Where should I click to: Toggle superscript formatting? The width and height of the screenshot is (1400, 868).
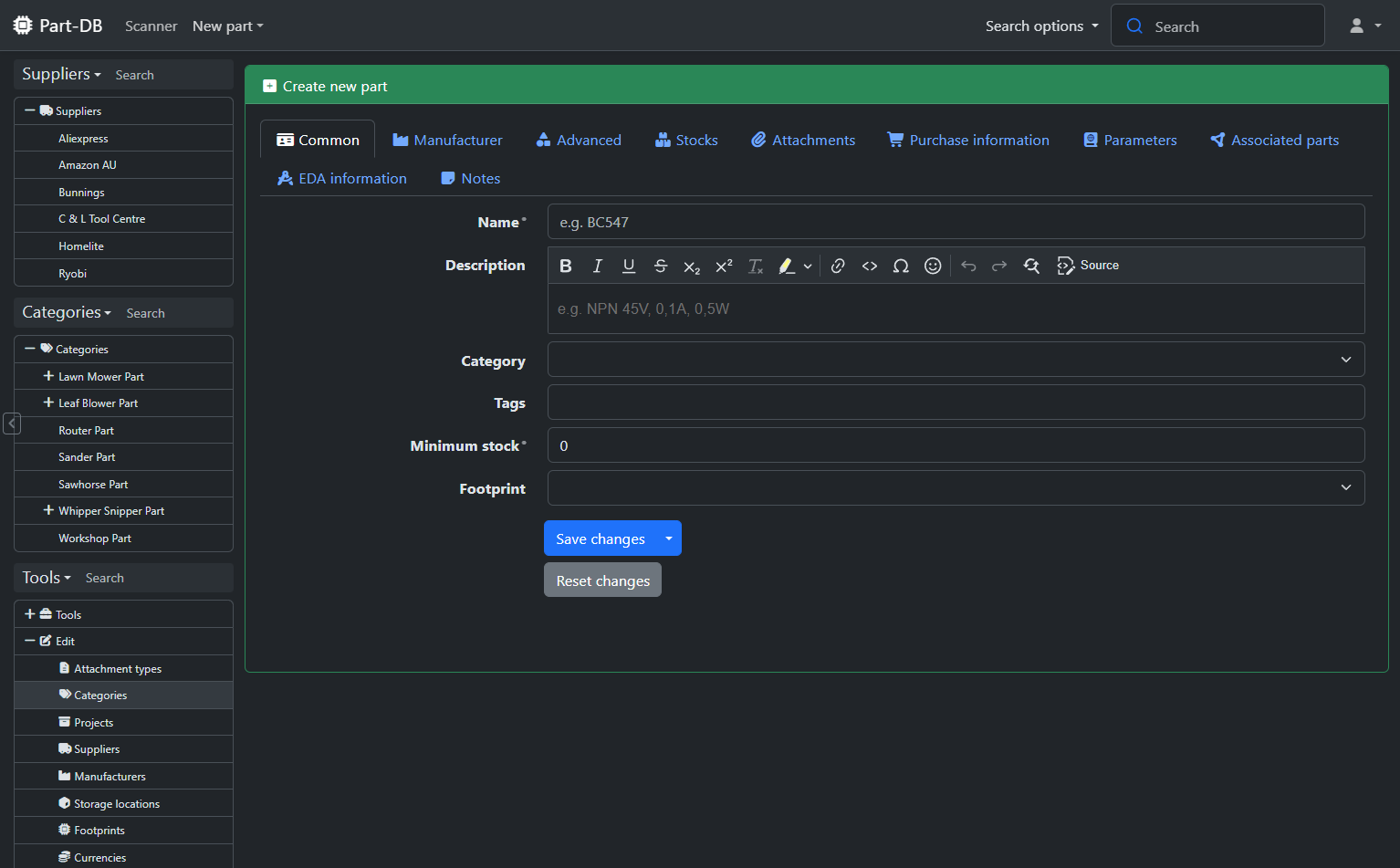pyautogui.click(x=724, y=266)
